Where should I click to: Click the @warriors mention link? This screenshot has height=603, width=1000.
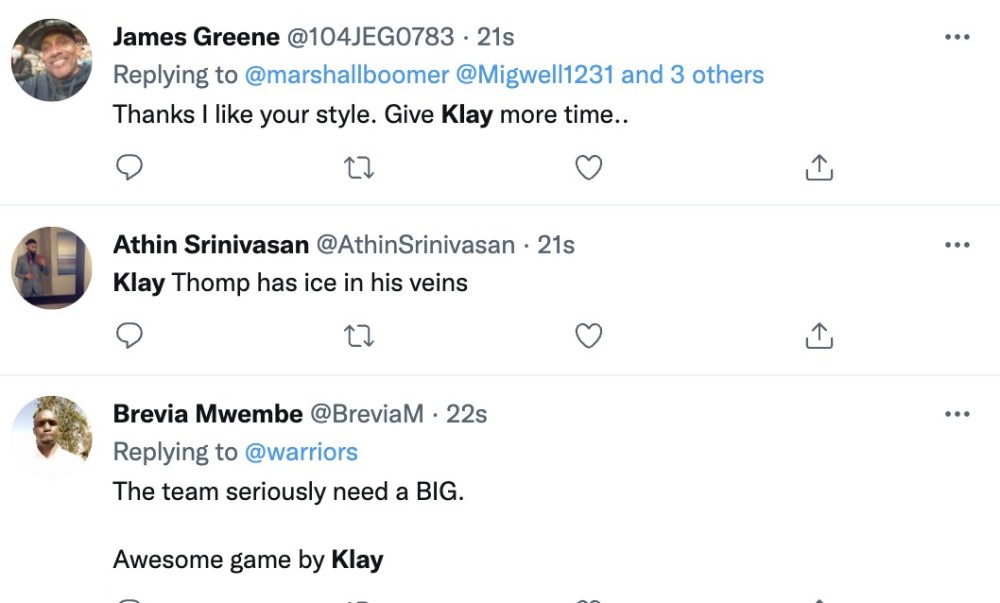[301, 452]
